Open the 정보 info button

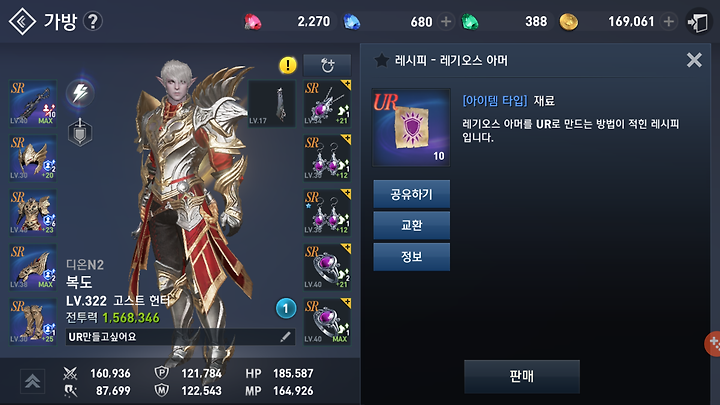(x=411, y=257)
